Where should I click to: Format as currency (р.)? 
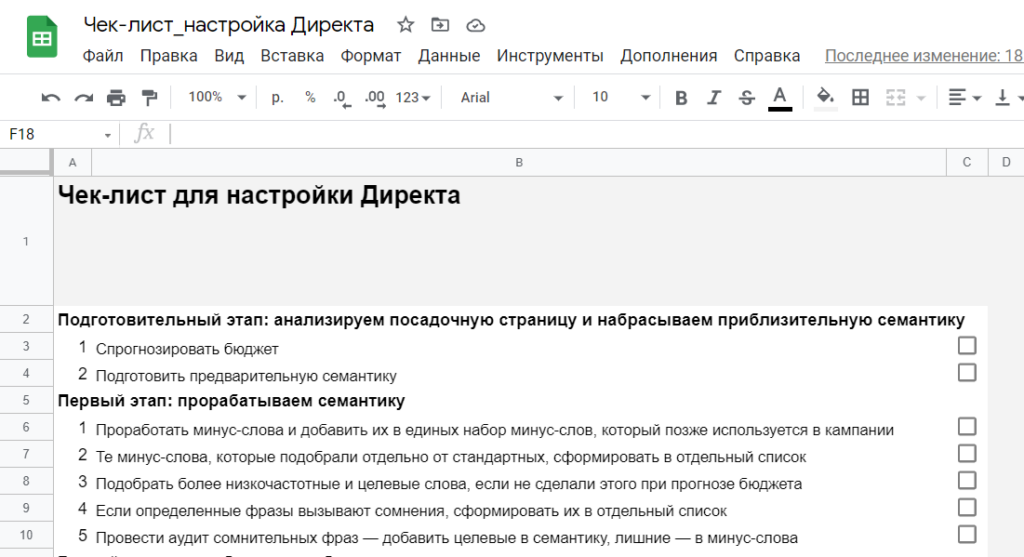point(278,97)
